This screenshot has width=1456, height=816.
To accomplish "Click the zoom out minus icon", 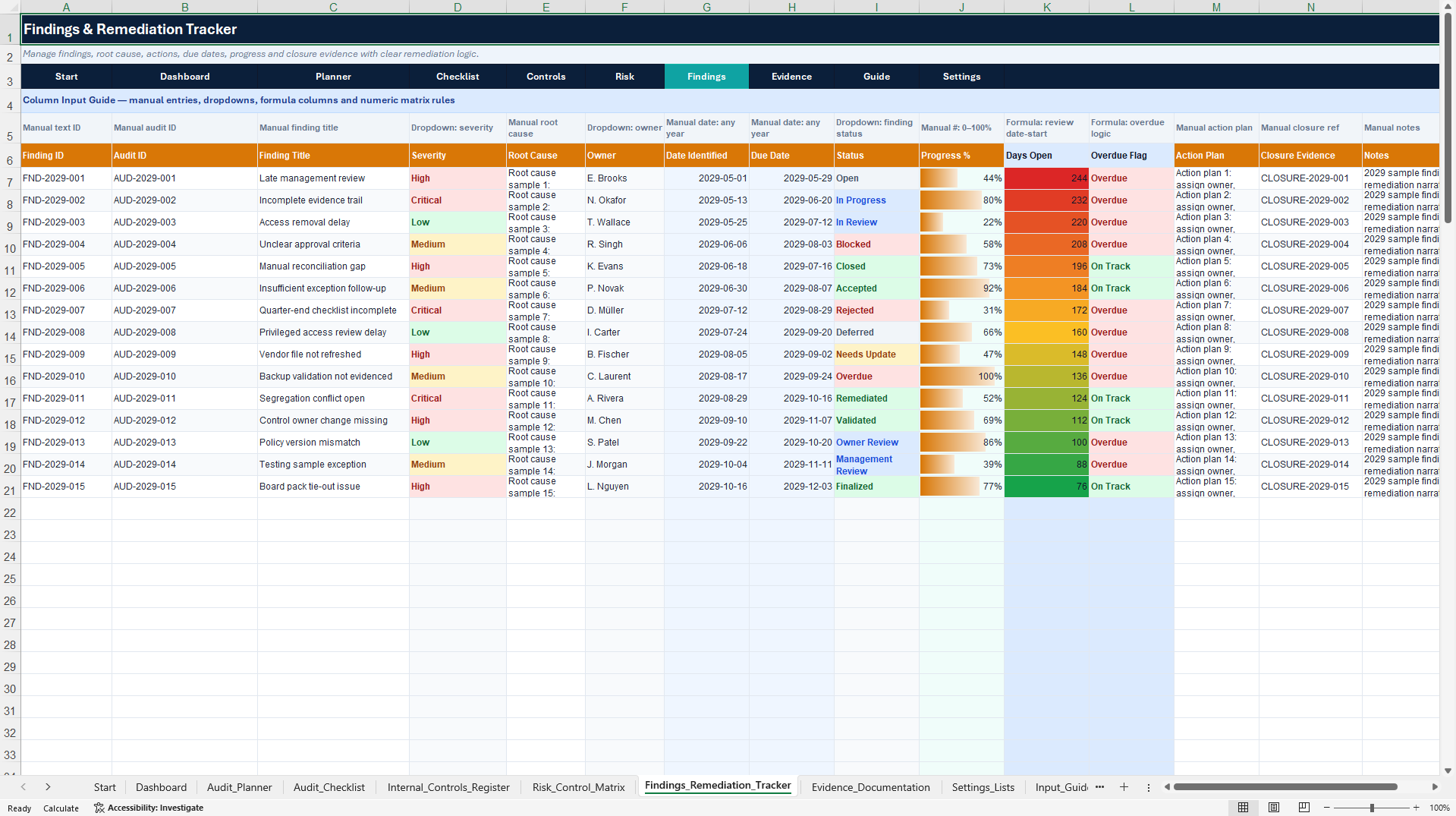I will 1327,808.
